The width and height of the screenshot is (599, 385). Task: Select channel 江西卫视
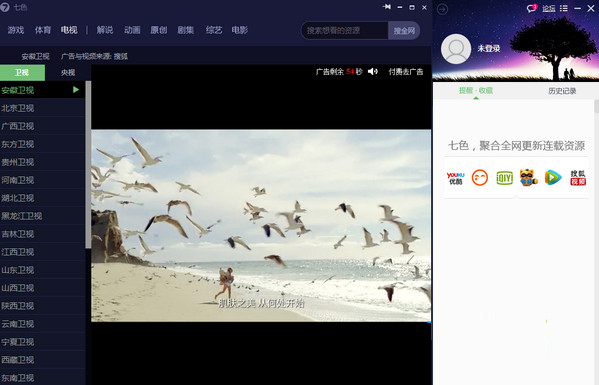pos(42,252)
